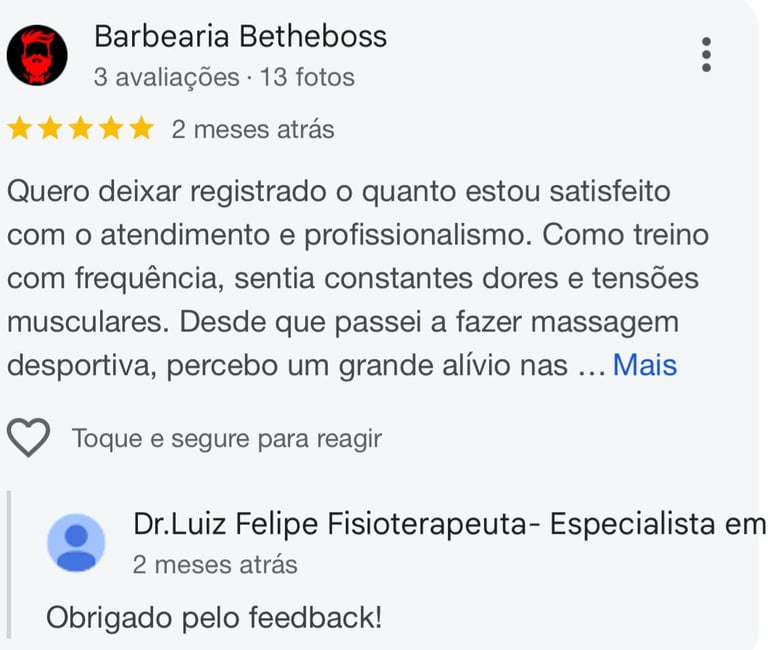768x650 pixels.
Task: Tap the 'Toque e segure para reagir' label
Action: point(227,438)
